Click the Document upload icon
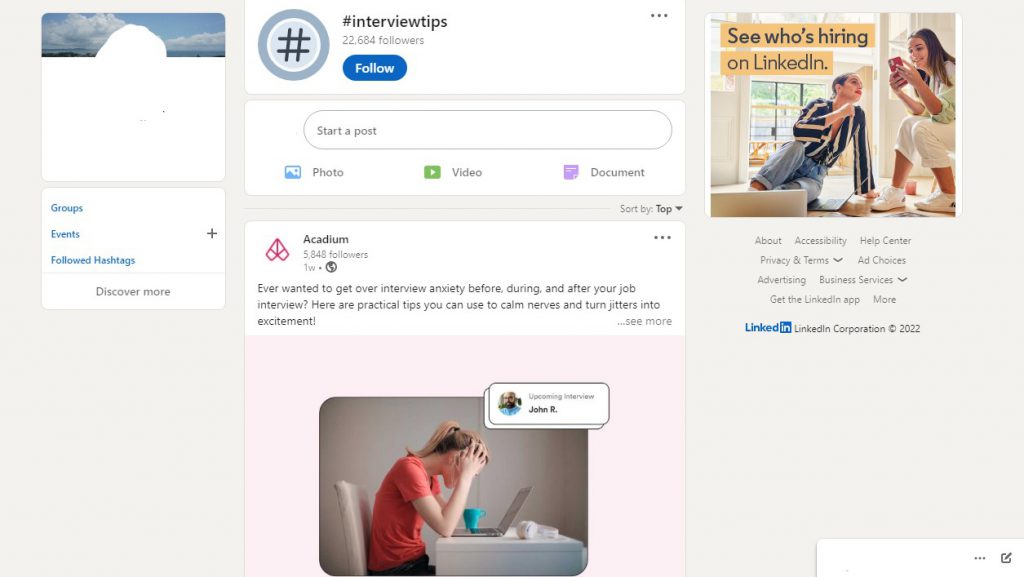This screenshot has height=577, width=1024. [571, 172]
